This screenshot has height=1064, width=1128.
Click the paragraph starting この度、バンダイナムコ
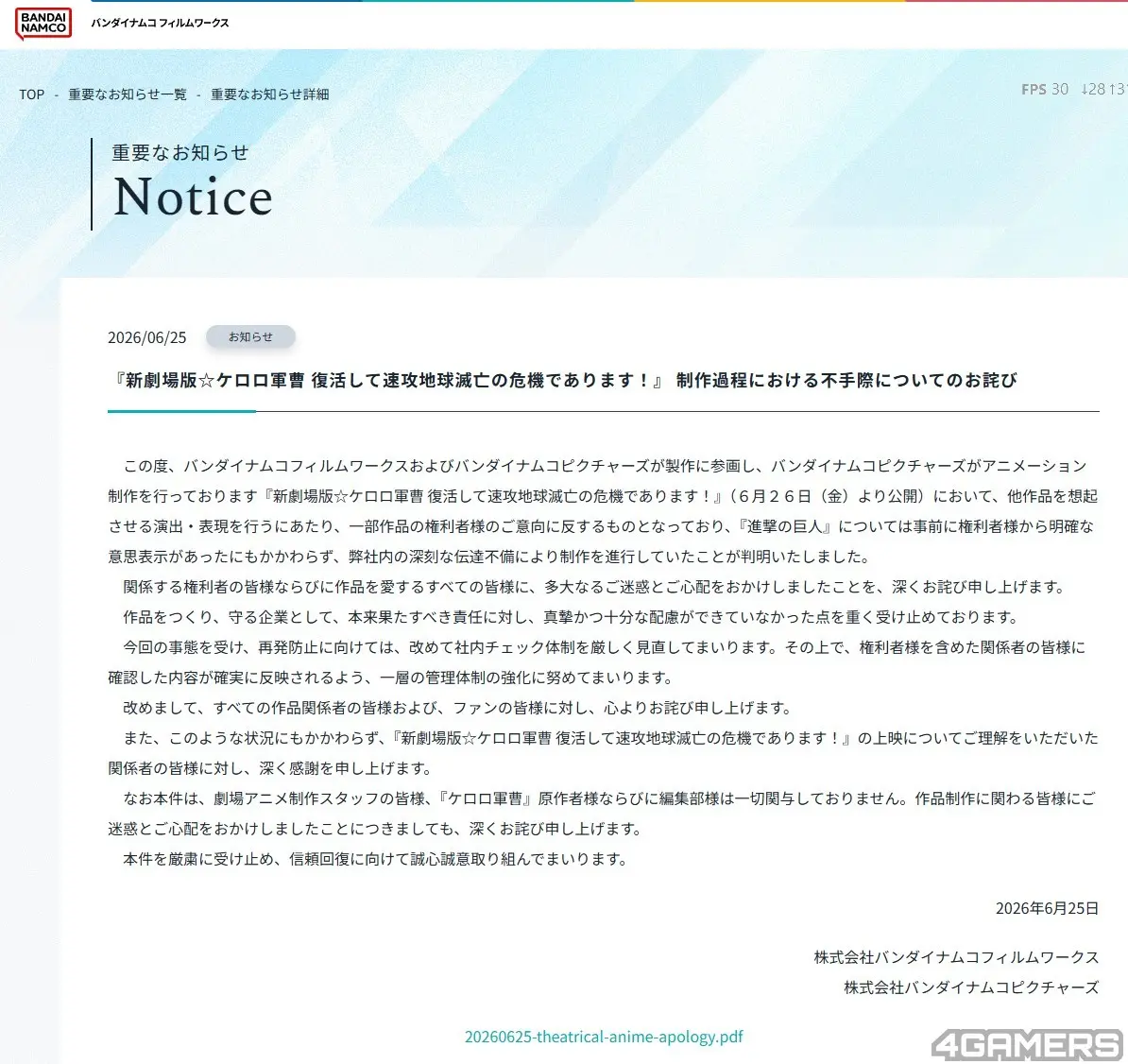click(603, 511)
